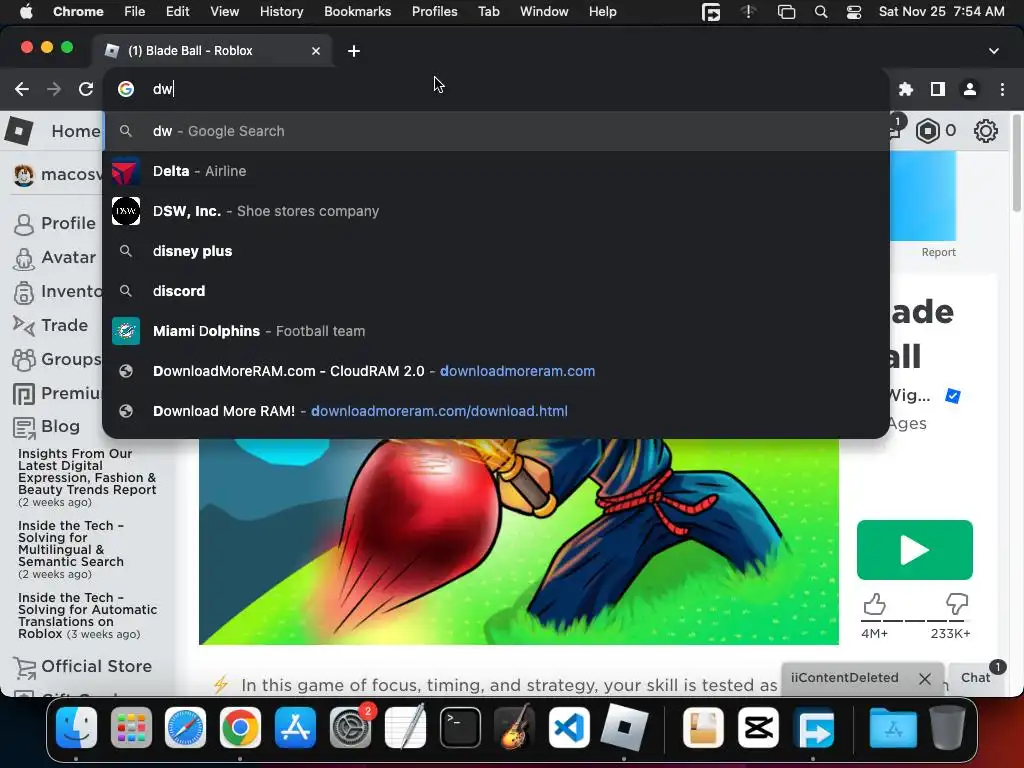Open Launchpad from the Dock

(x=131, y=728)
